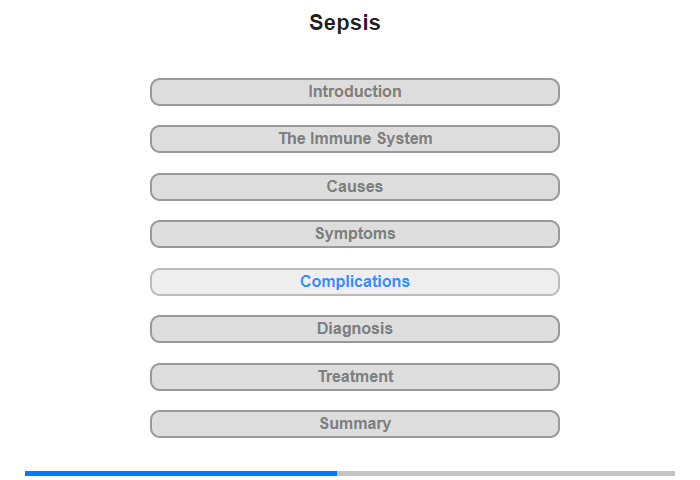
Task: Jump to the Summary section
Action: 355,424
